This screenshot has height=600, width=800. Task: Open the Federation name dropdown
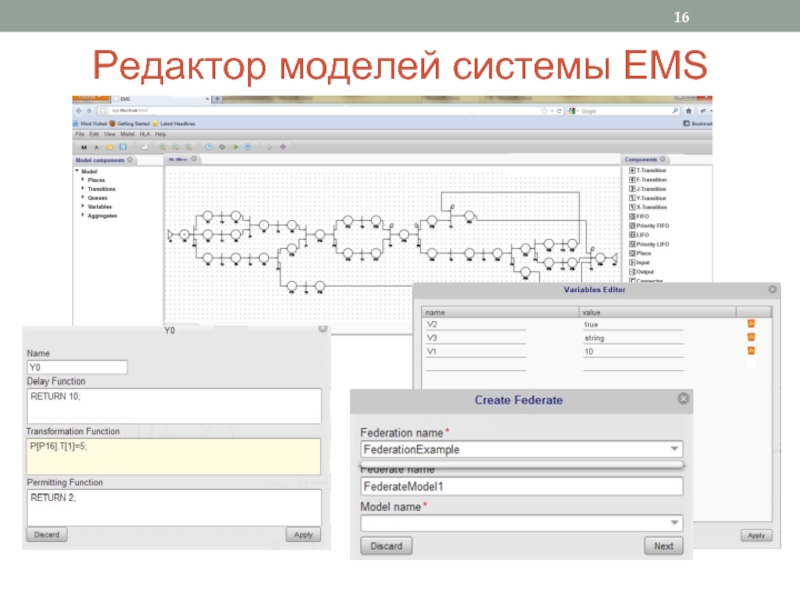pos(674,449)
